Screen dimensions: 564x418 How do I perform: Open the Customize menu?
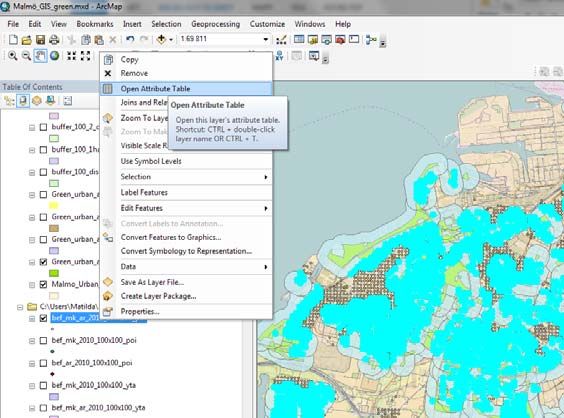(267, 24)
